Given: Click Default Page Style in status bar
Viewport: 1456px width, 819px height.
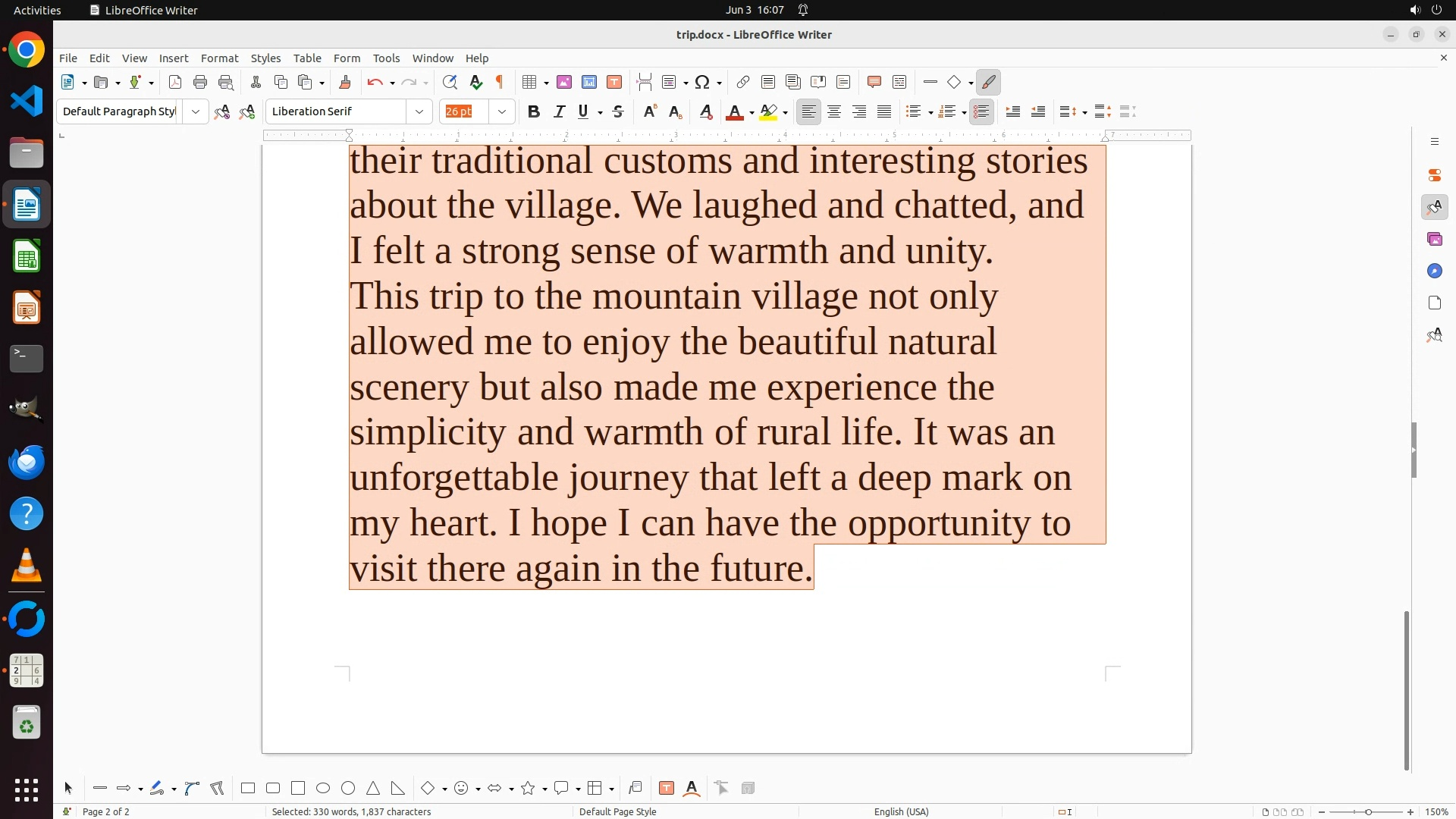Looking at the screenshot, I should point(617,811).
